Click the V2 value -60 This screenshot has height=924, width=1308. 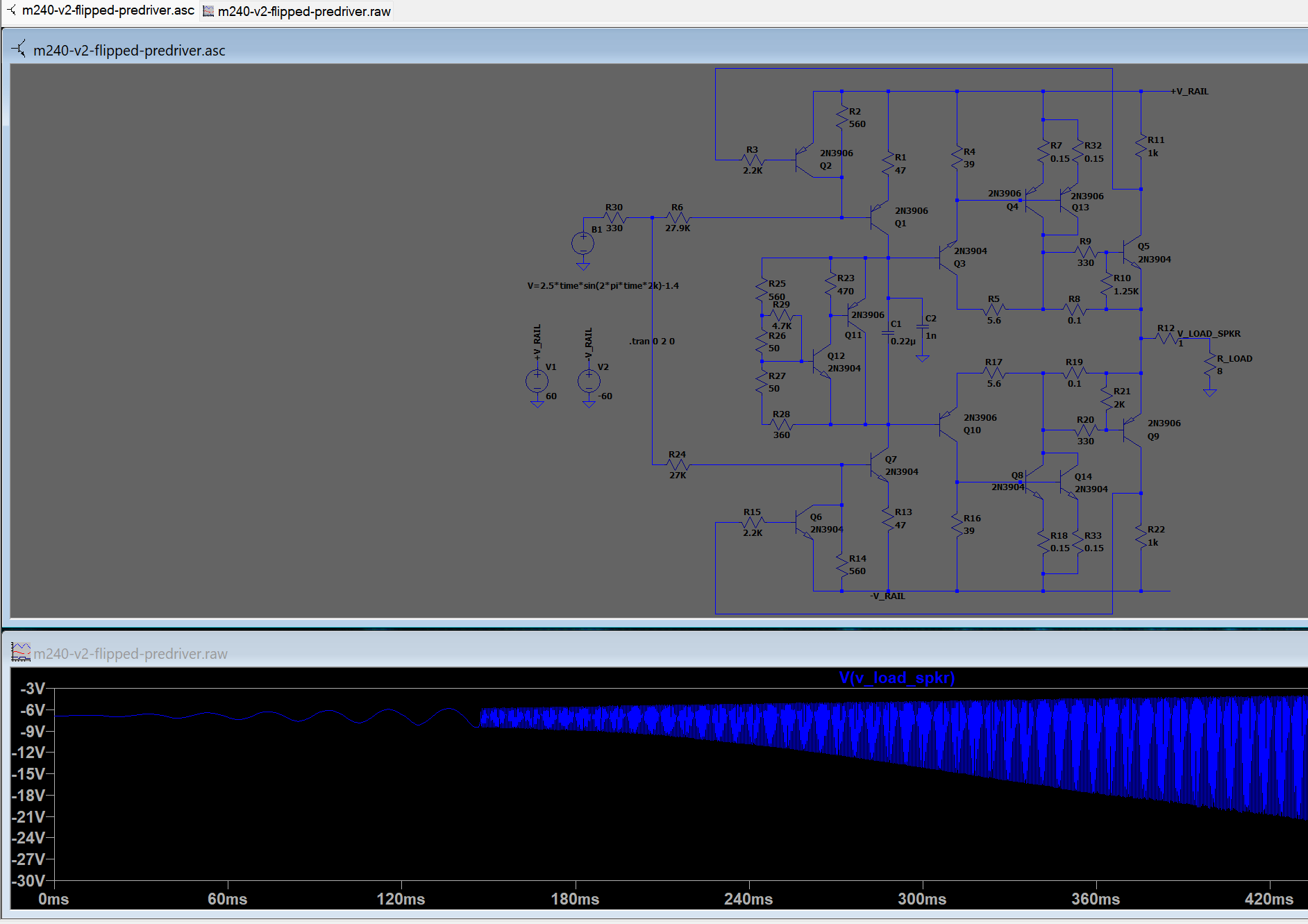pos(605,396)
